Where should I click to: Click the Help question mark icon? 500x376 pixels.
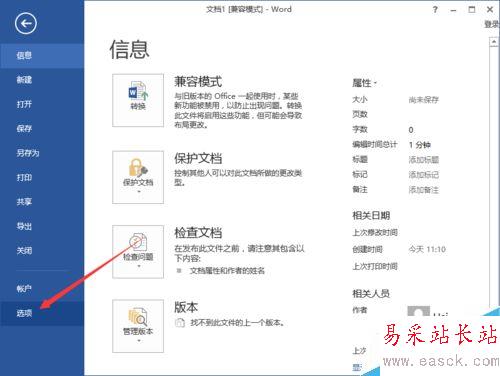point(435,10)
